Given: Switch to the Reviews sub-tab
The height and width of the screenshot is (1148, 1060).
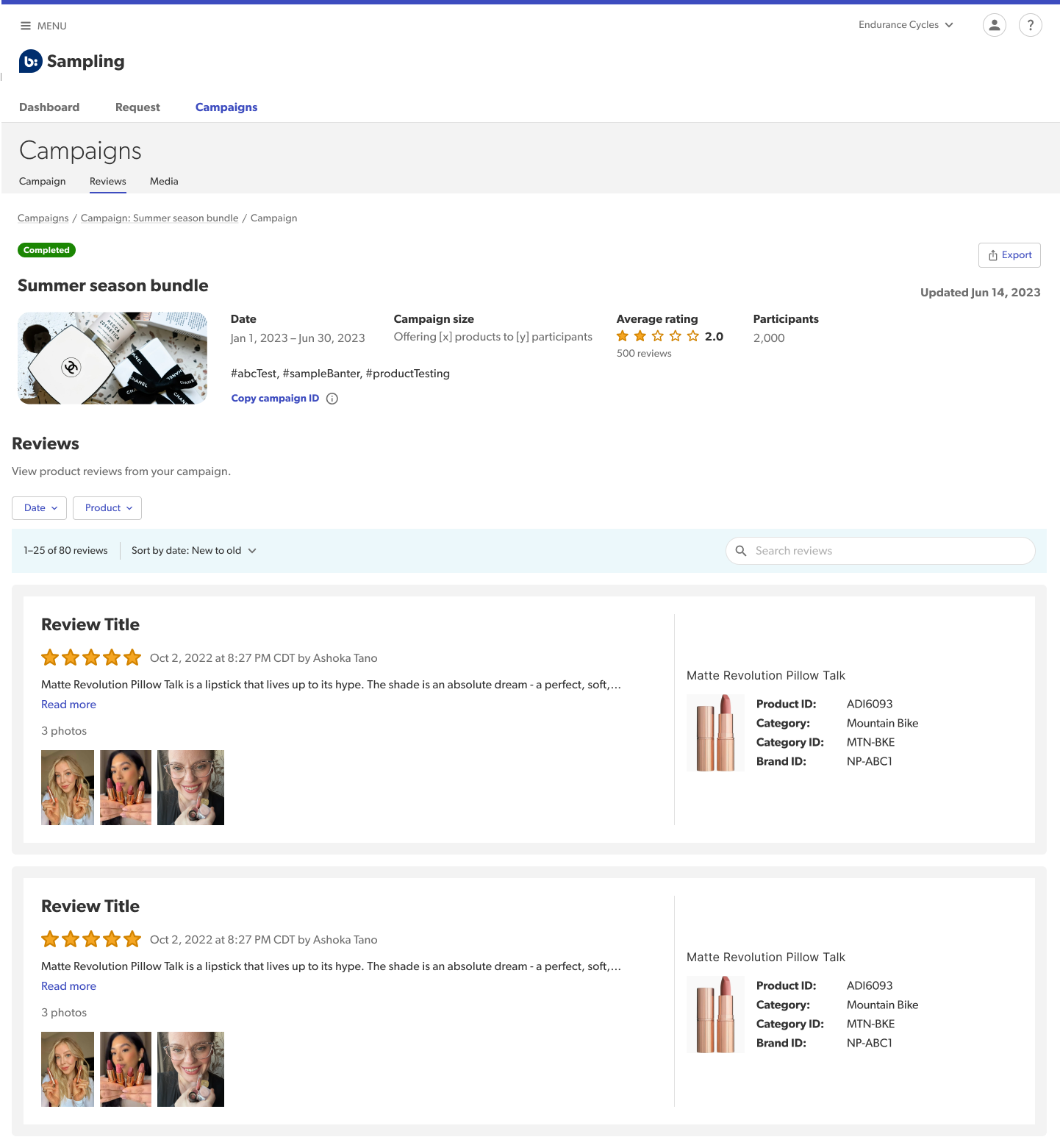Looking at the screenshot, I should (x=108, y=182).
